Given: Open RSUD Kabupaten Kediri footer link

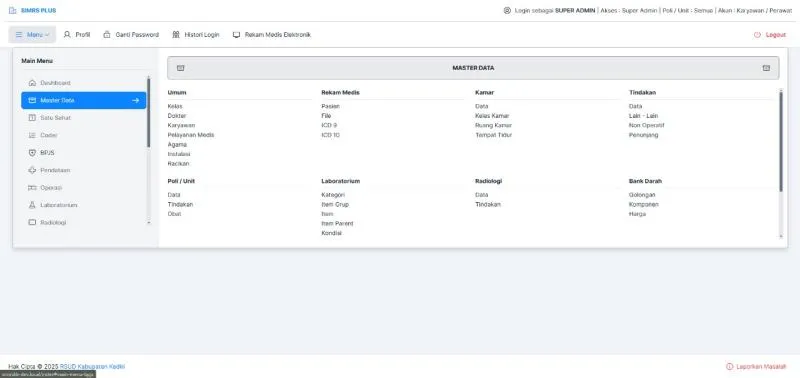Looking at the screenshot, I should (x=92, y=366).
